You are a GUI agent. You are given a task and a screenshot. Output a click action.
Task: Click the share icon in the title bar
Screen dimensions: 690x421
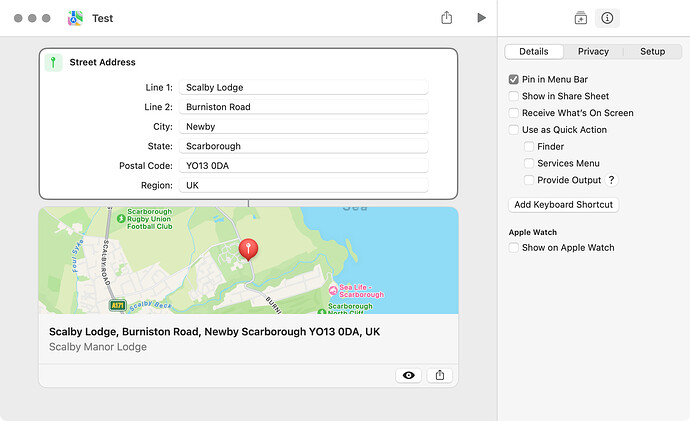pyautogui.click(x=447, y=18)
